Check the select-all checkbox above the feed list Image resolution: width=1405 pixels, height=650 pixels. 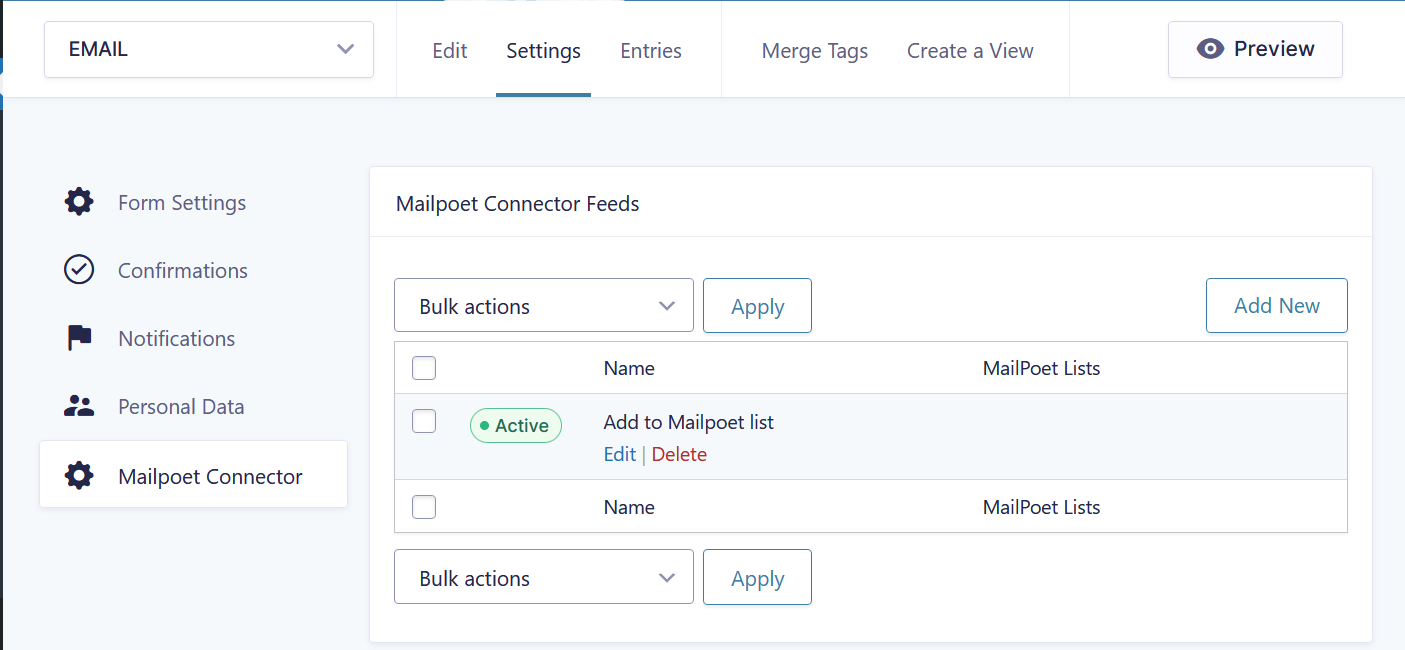point(423,367)
